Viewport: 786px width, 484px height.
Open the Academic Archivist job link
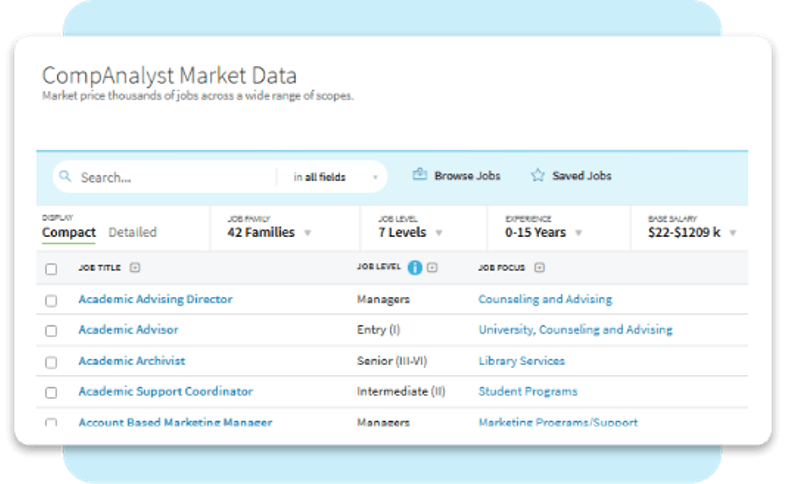coord(132,361)
